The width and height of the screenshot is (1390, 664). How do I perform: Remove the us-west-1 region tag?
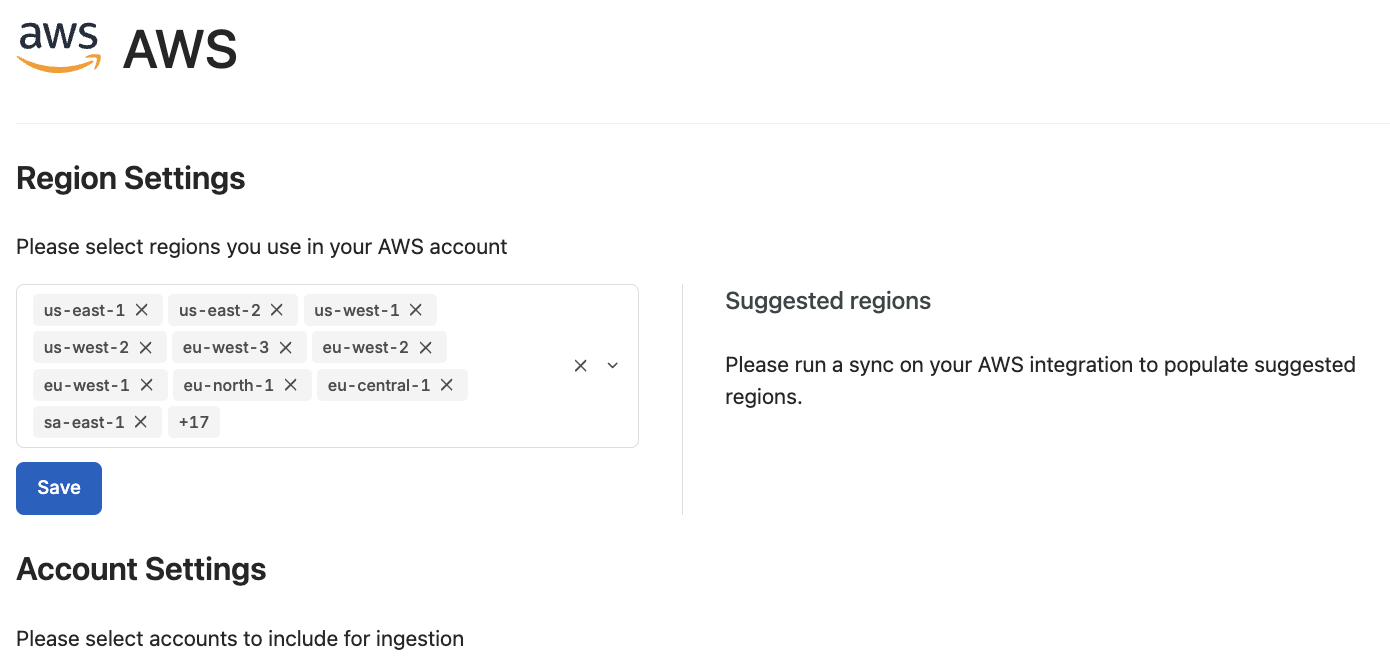pos(416,310)
